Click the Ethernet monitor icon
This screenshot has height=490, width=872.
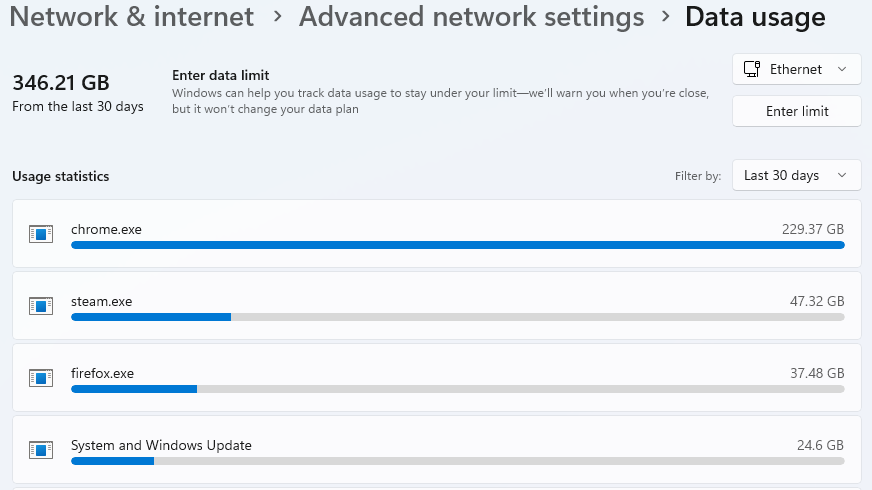pos(751,69)
